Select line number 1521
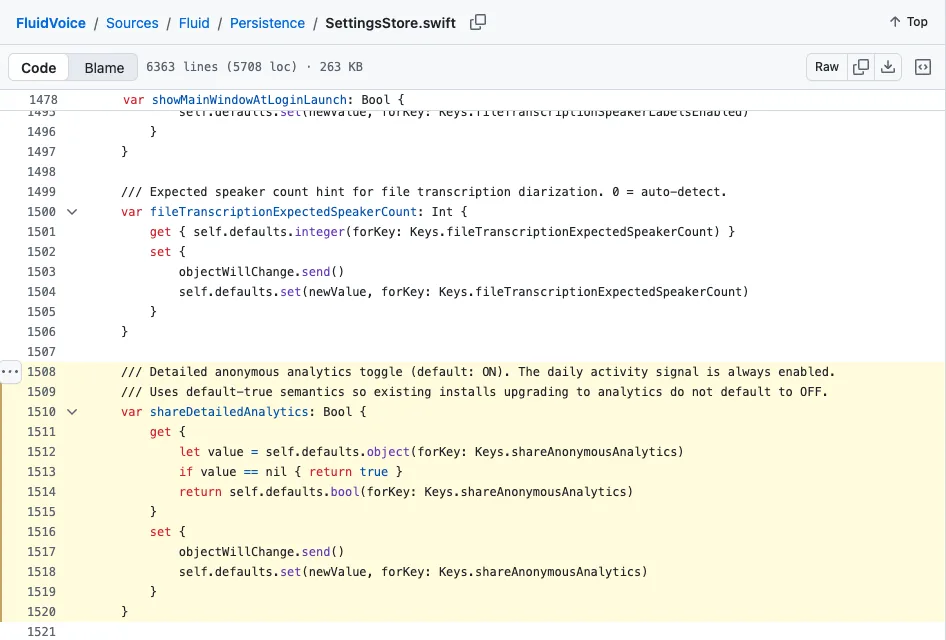This screenshot has height=640, width=946. 42,632
